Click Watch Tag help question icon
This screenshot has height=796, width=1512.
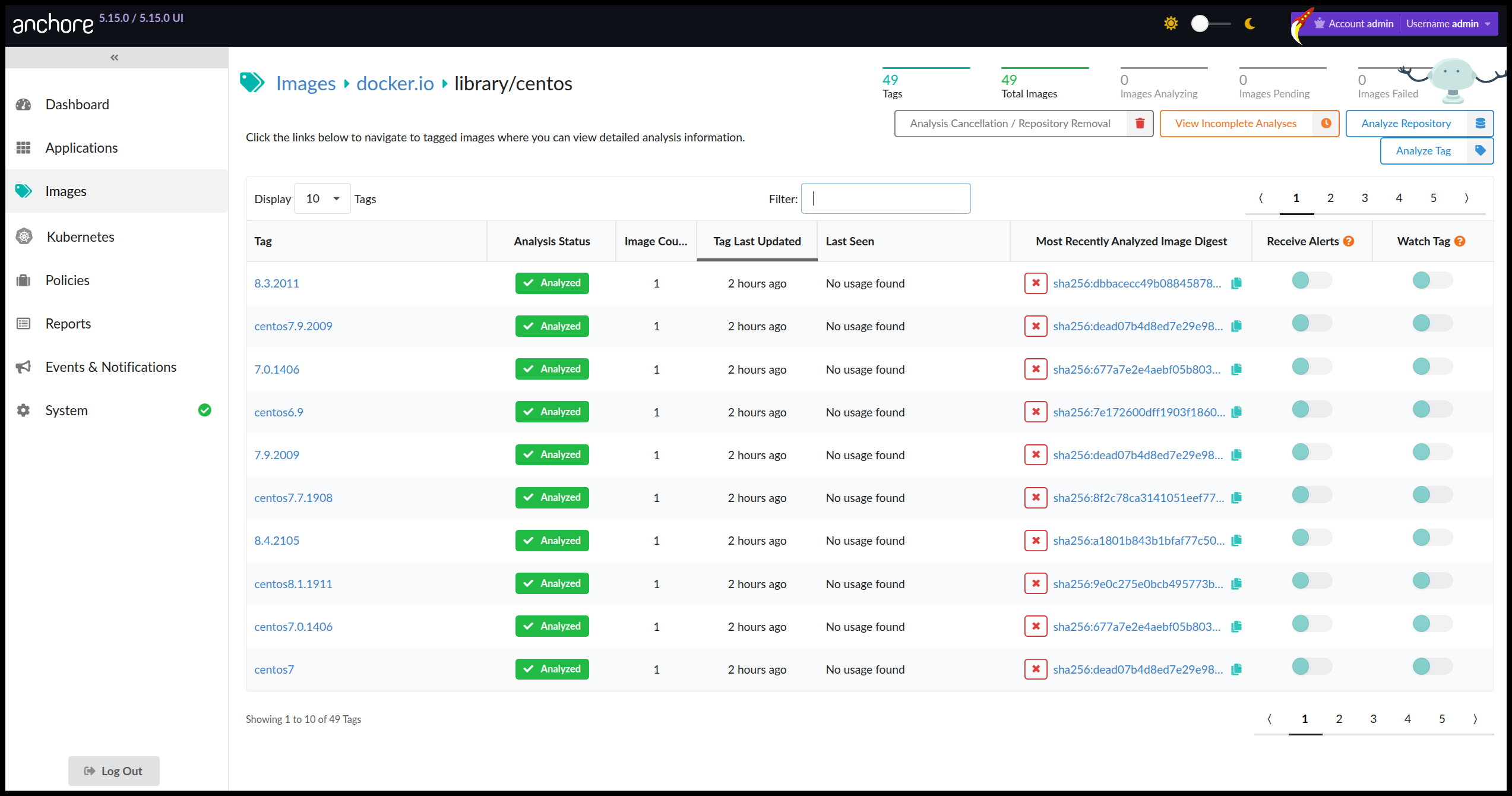pos(1460,241)
